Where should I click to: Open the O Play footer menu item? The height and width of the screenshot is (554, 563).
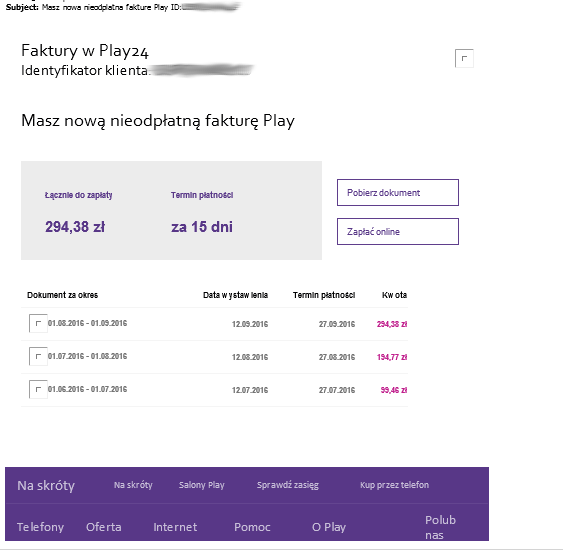pos(329,527)
